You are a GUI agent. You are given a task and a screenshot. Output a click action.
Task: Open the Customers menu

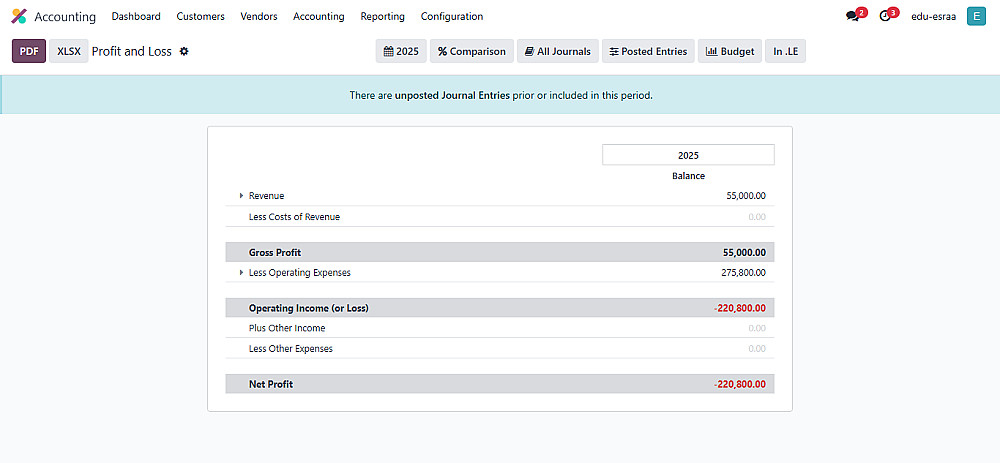click(x=200, y=17)
